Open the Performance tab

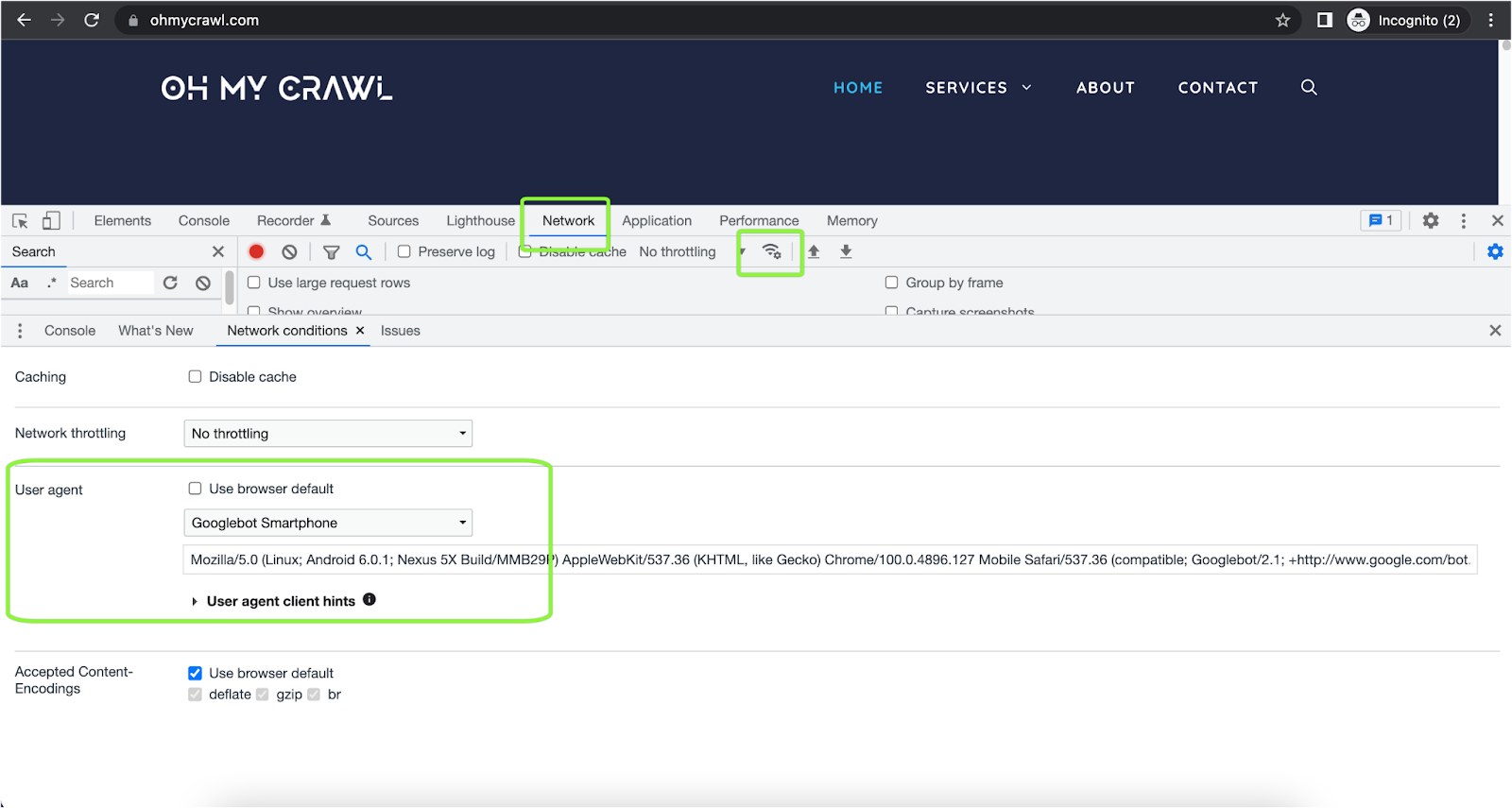759,220
